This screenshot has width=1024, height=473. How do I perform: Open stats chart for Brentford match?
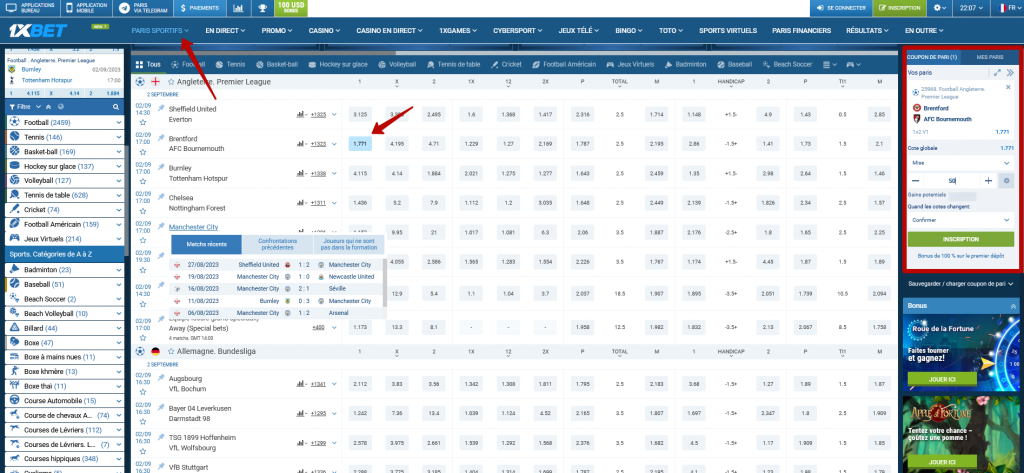coord(301,144)
